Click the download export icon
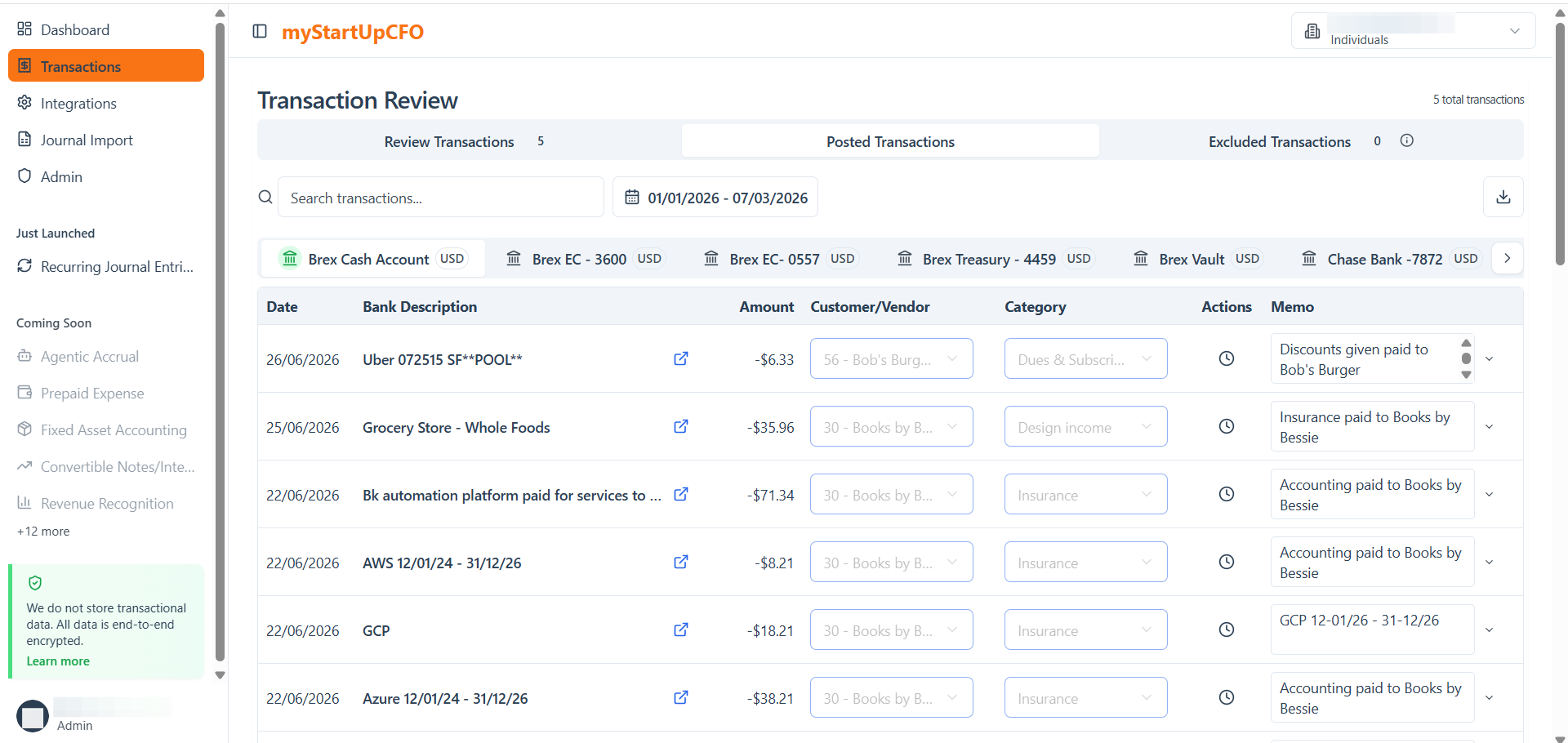This screenshot has width=1568, height=743. click(1503, 197)
